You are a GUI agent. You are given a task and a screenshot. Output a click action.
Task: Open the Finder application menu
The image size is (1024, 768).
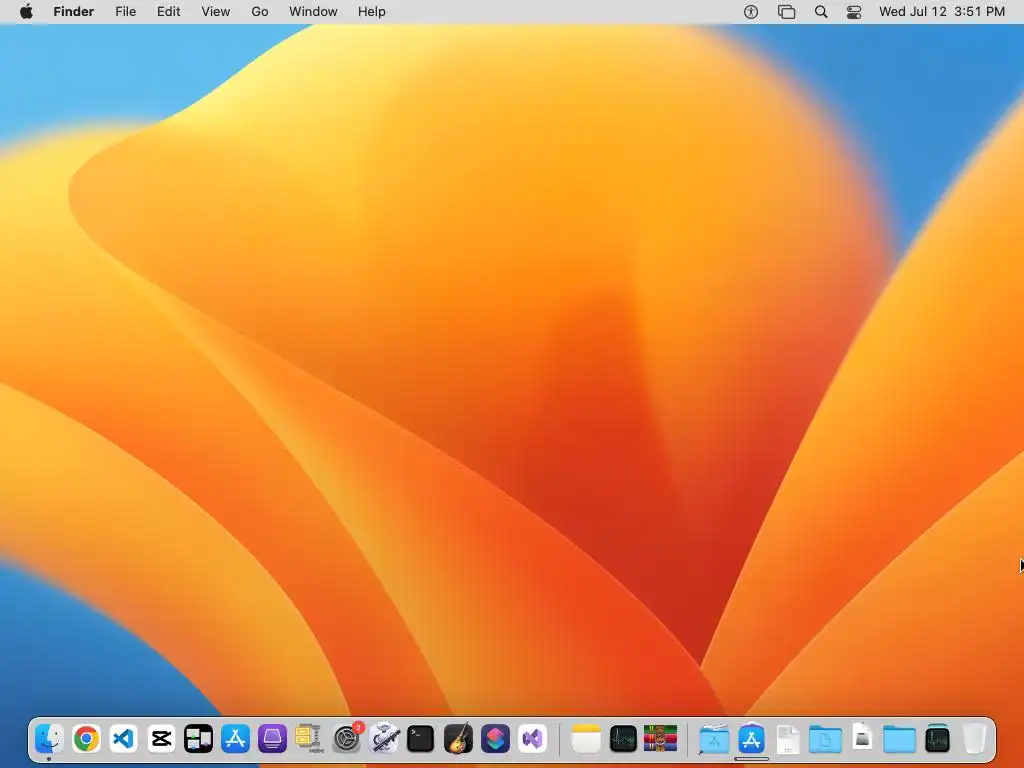coord(74,12)
